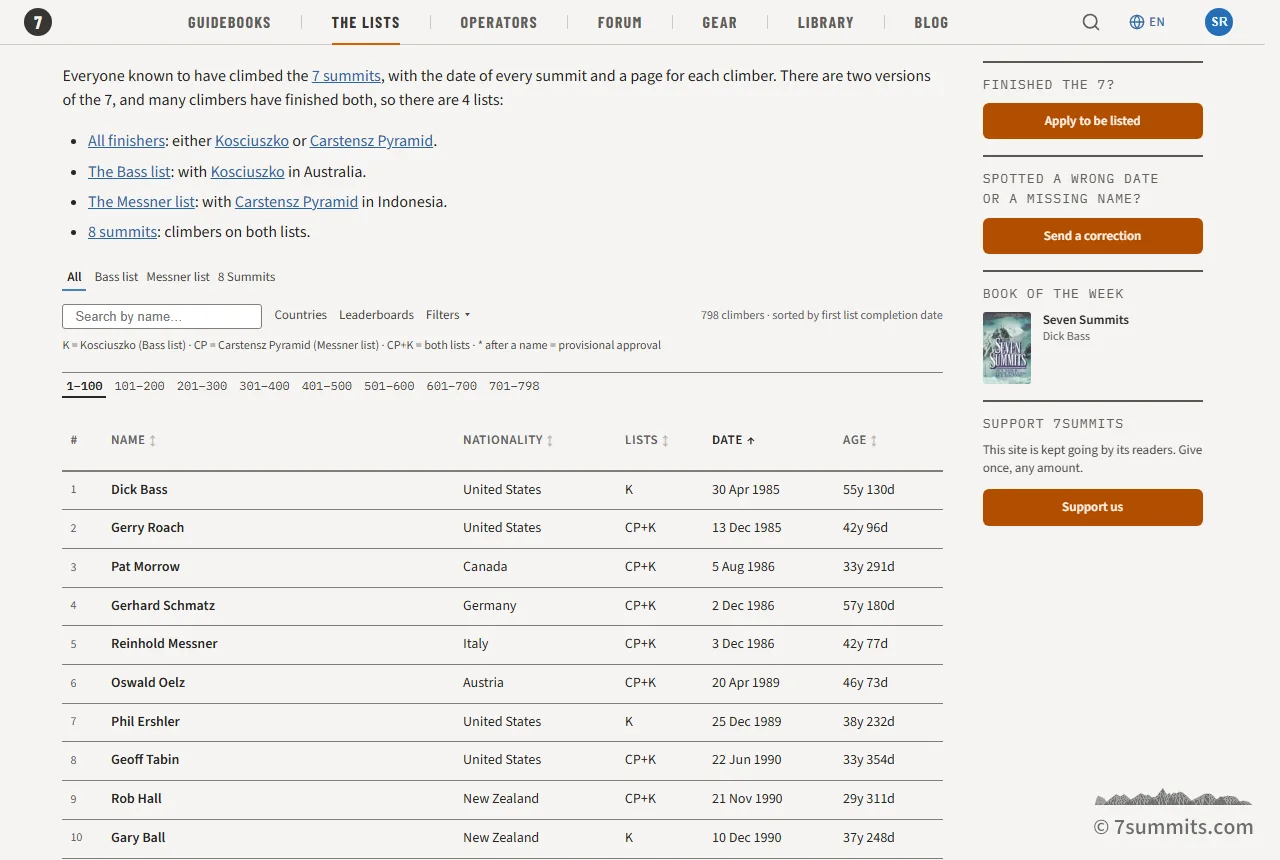Go to the Operators menu item

point(498,22)
